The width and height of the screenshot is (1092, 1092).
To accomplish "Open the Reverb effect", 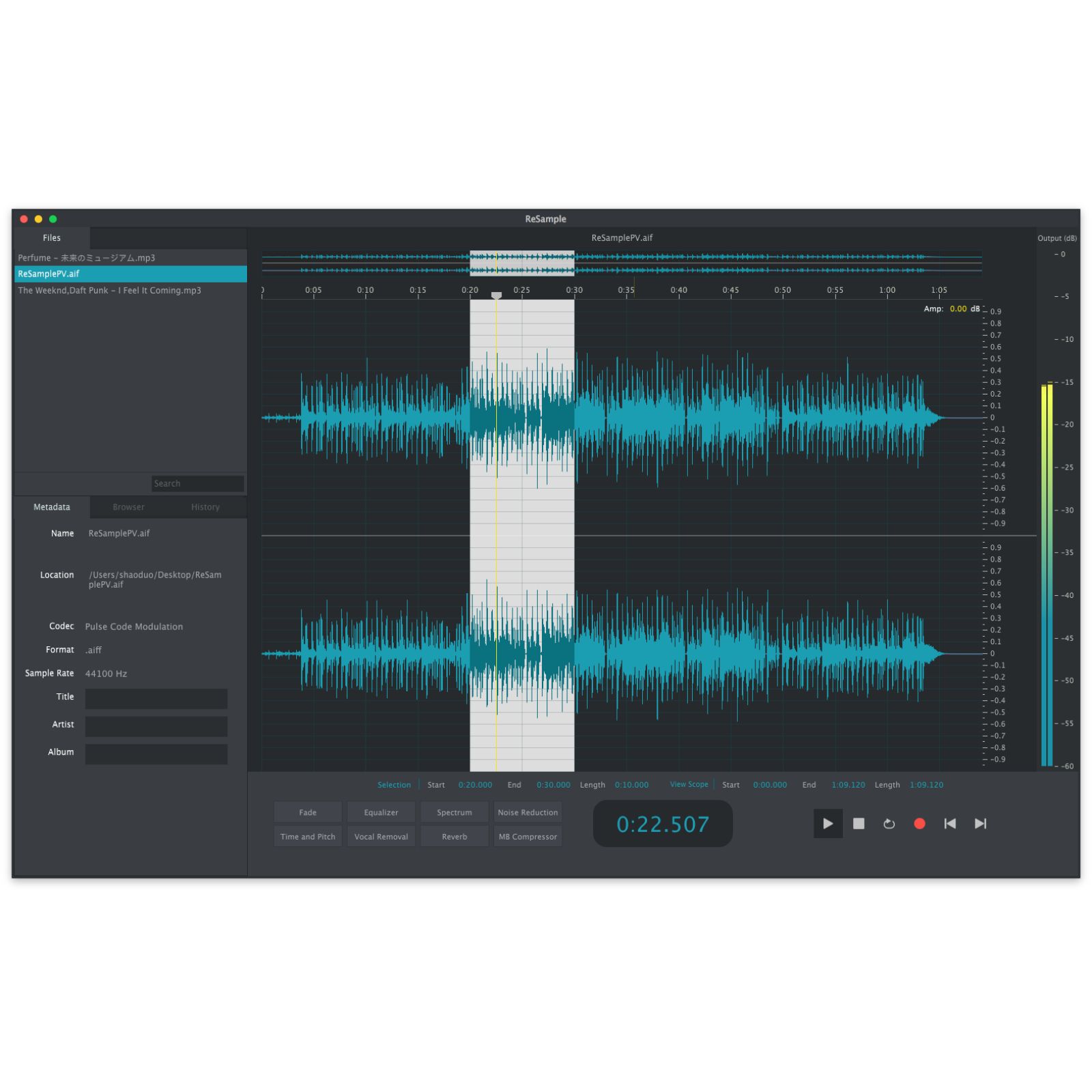I will coord(455,836).
